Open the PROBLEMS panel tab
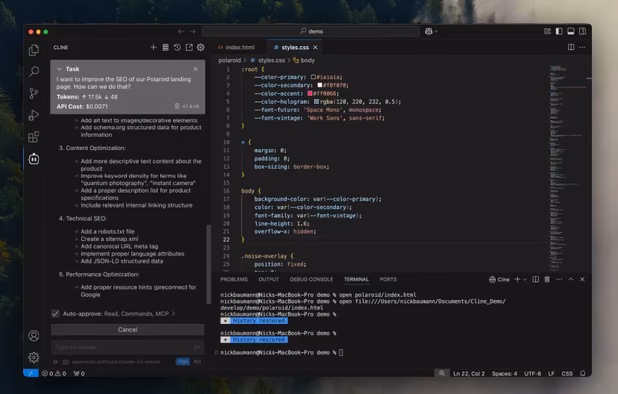Screen dimensions: 618x394 click(x=234, y=279)
